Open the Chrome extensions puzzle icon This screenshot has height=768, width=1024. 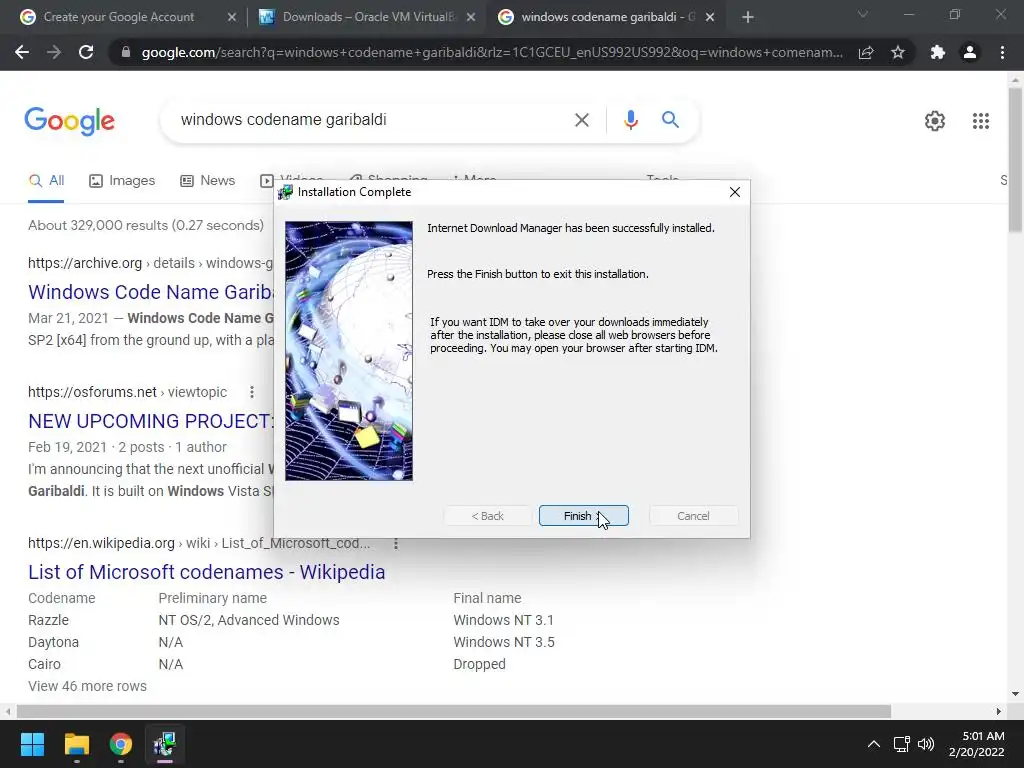coord(938,52)
